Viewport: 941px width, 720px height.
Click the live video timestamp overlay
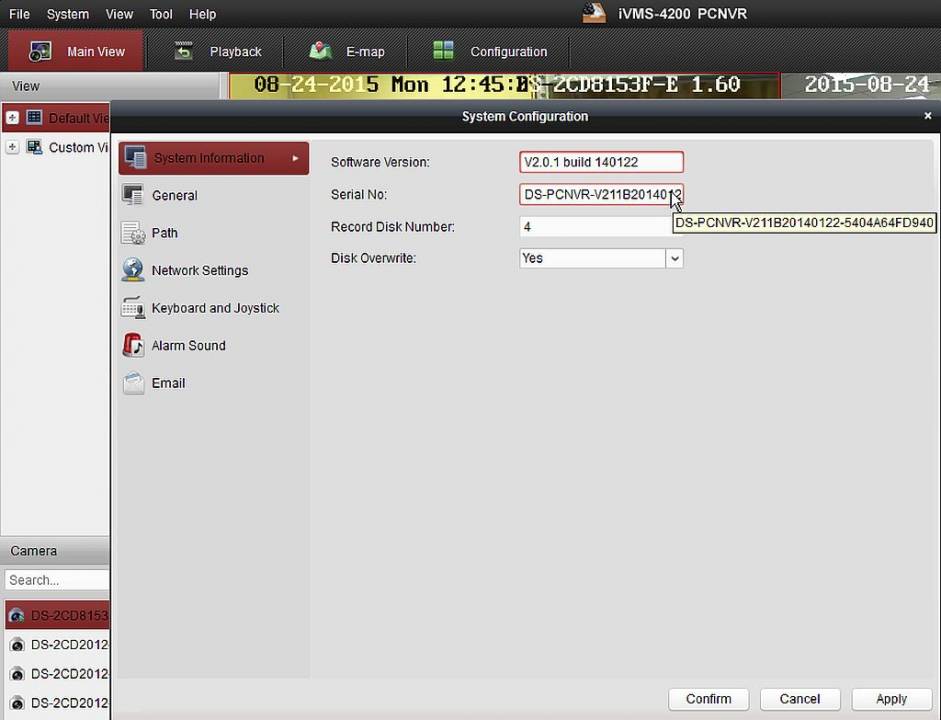[x=390, y=85]
